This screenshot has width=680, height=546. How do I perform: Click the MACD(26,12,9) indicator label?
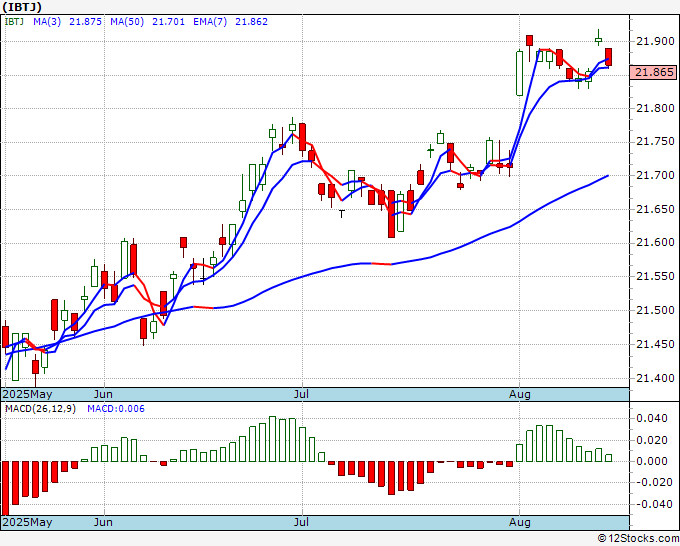point(40,409)
